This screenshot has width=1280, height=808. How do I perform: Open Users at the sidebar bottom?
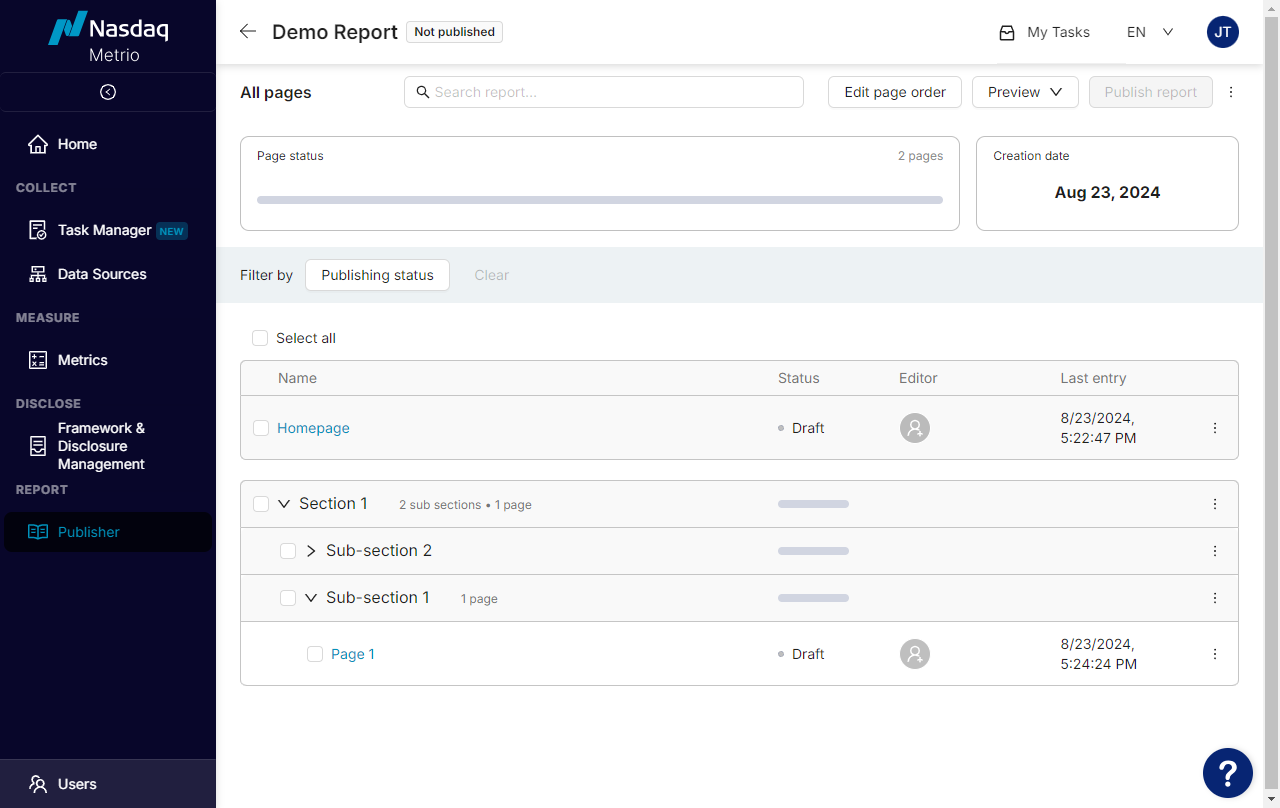click(108, 784)
